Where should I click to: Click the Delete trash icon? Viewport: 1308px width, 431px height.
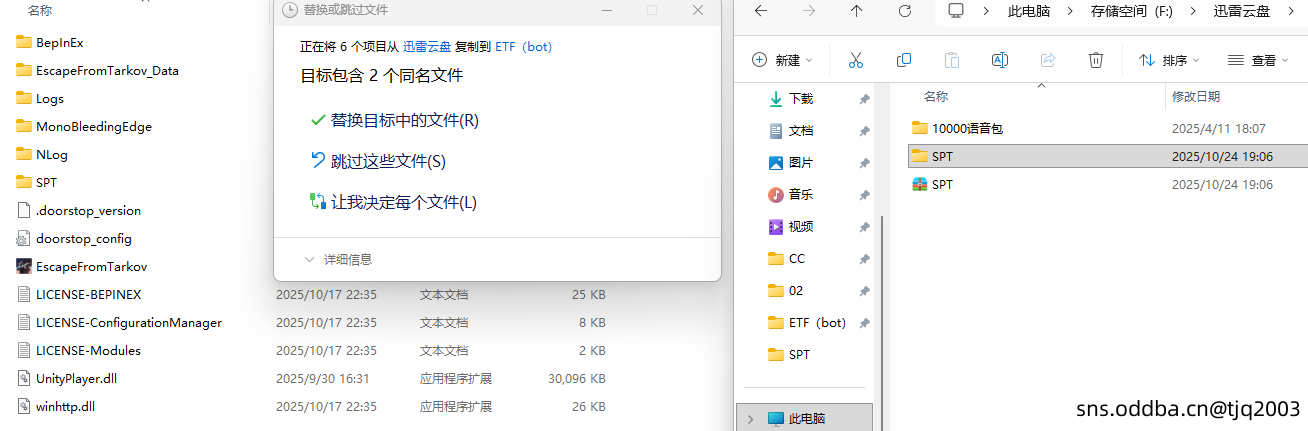[1095, 60]
